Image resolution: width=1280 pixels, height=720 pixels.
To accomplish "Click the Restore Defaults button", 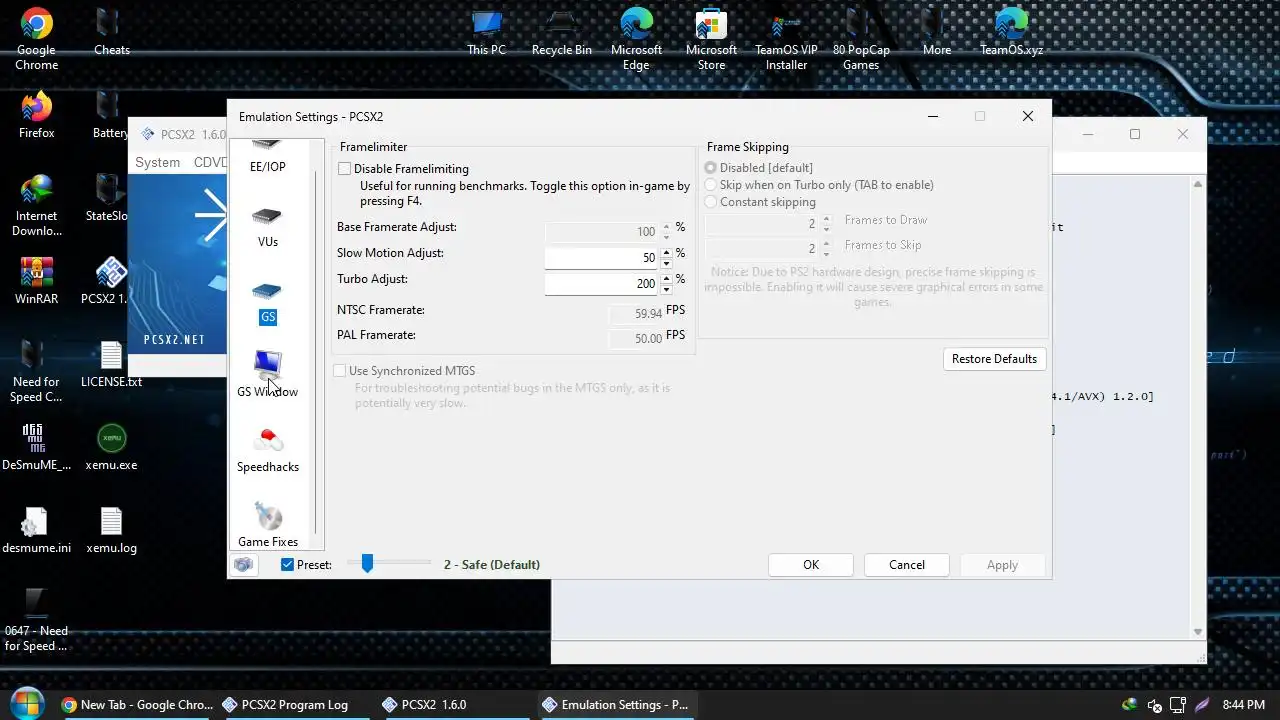I will click(994, 359).
